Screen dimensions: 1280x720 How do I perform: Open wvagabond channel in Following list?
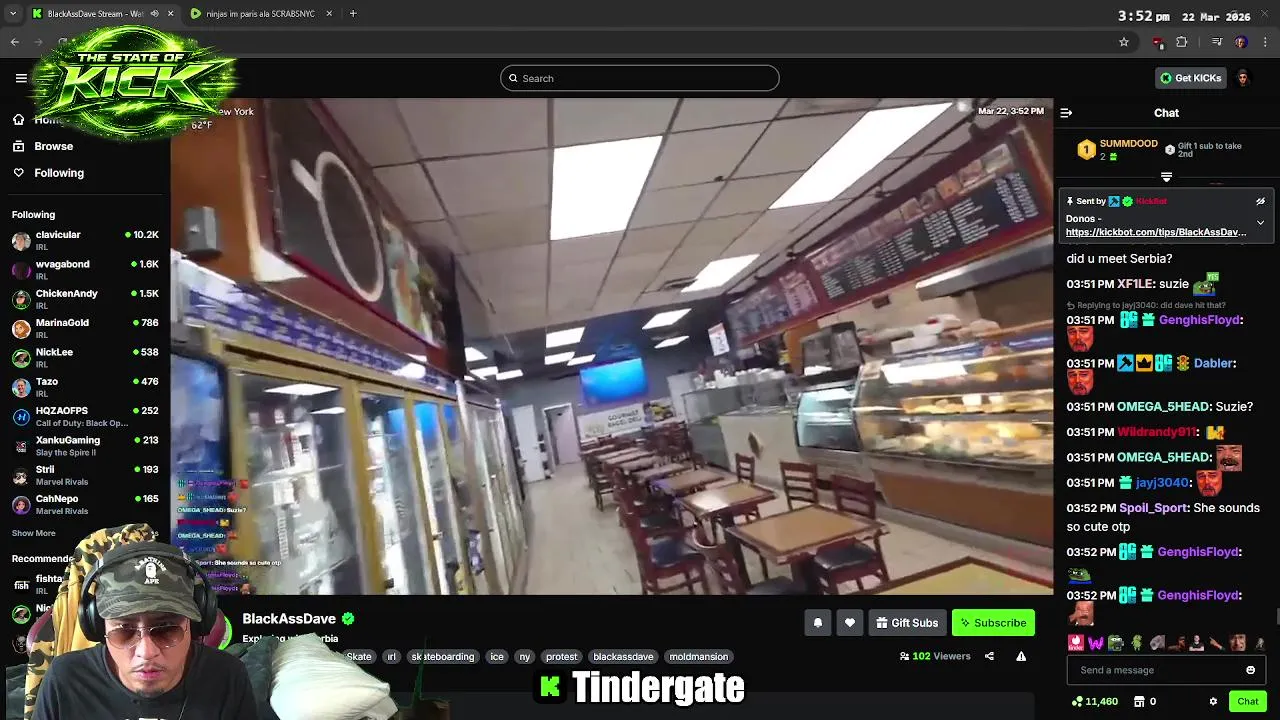85,270
